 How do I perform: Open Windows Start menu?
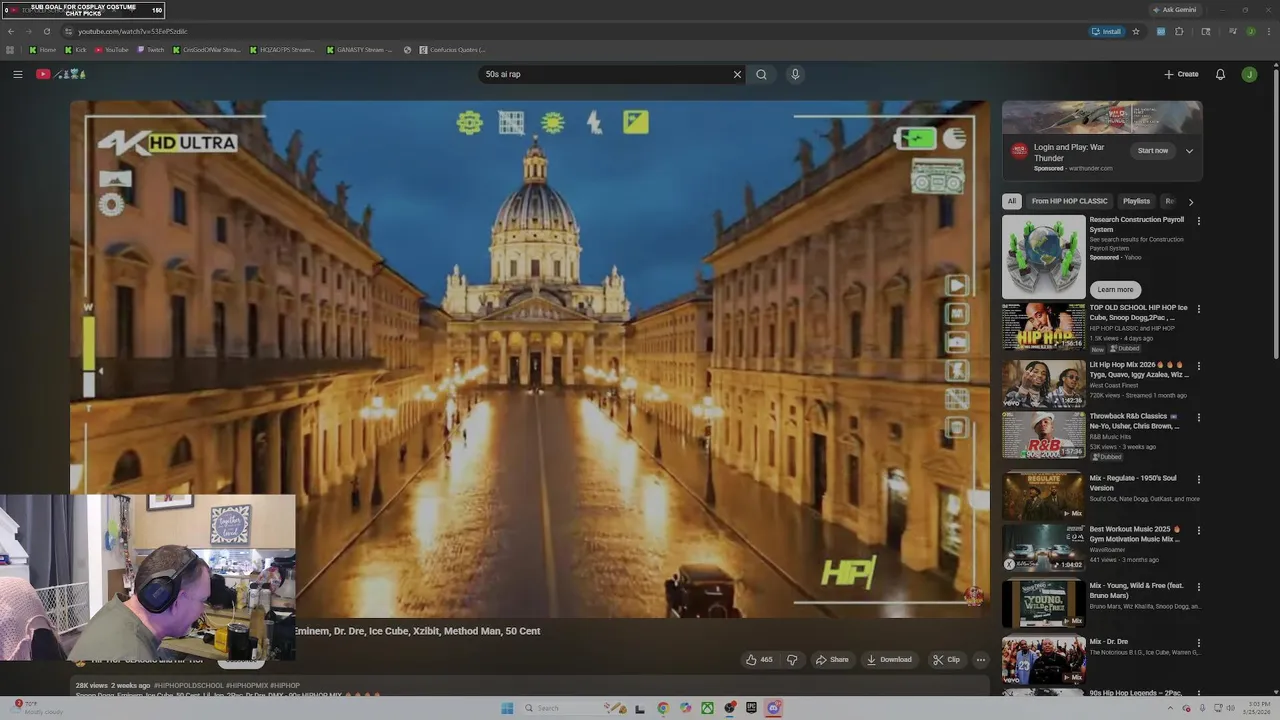(x=507, y=708)
